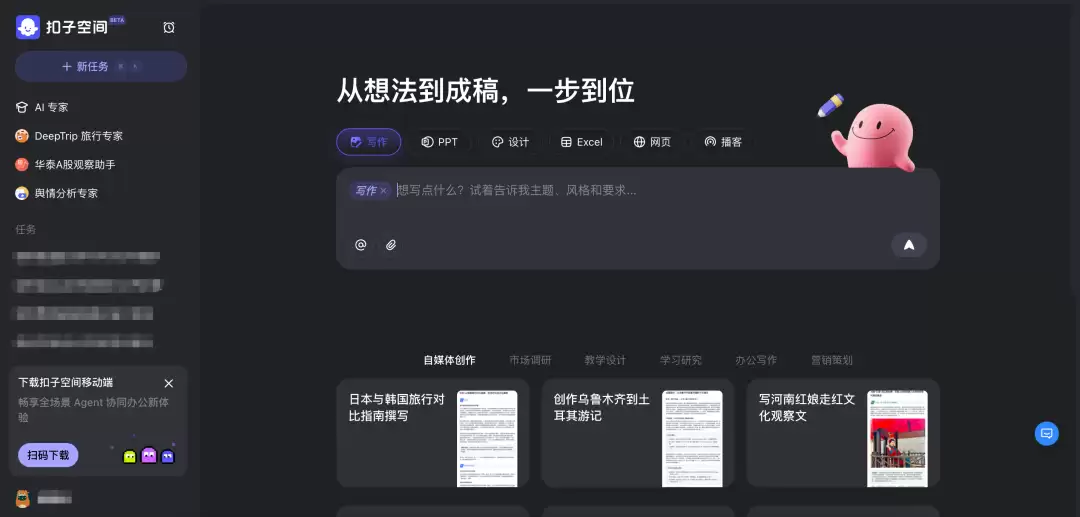Select the 学习研究 category tab
The height and width of the screenshot is (517, 1080).
pyautogui.click(x=681, y=360)
